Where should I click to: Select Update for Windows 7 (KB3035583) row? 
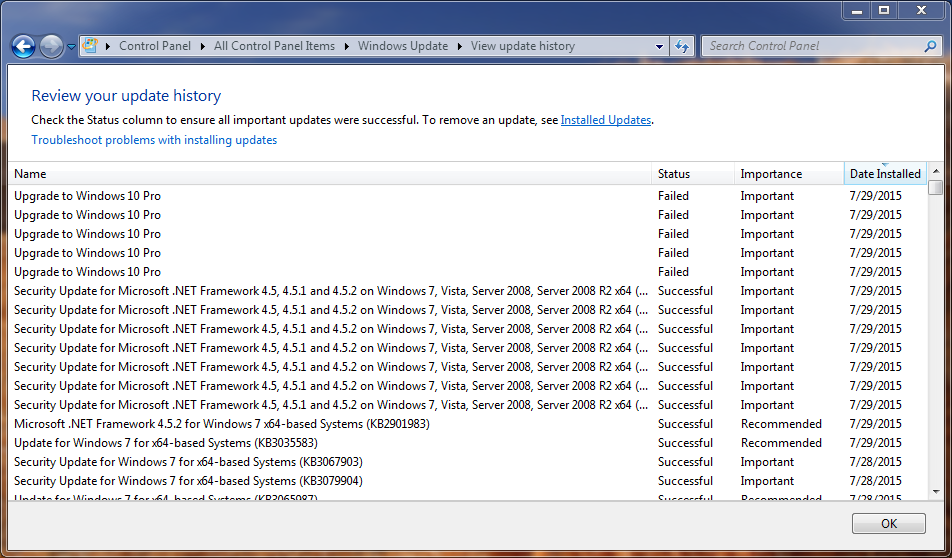click(x=468, y=443)
